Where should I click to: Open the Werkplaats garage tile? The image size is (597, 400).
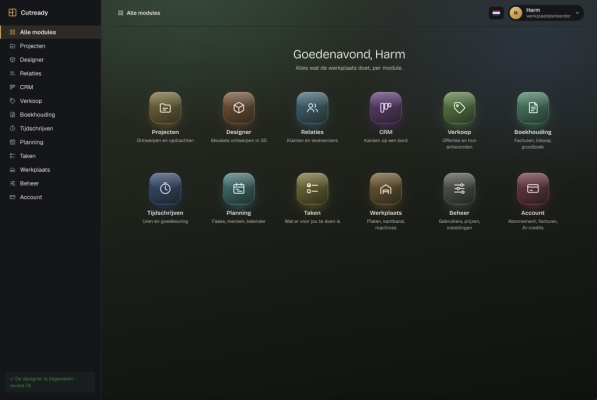pyautogui.click(x=386, y=189)
